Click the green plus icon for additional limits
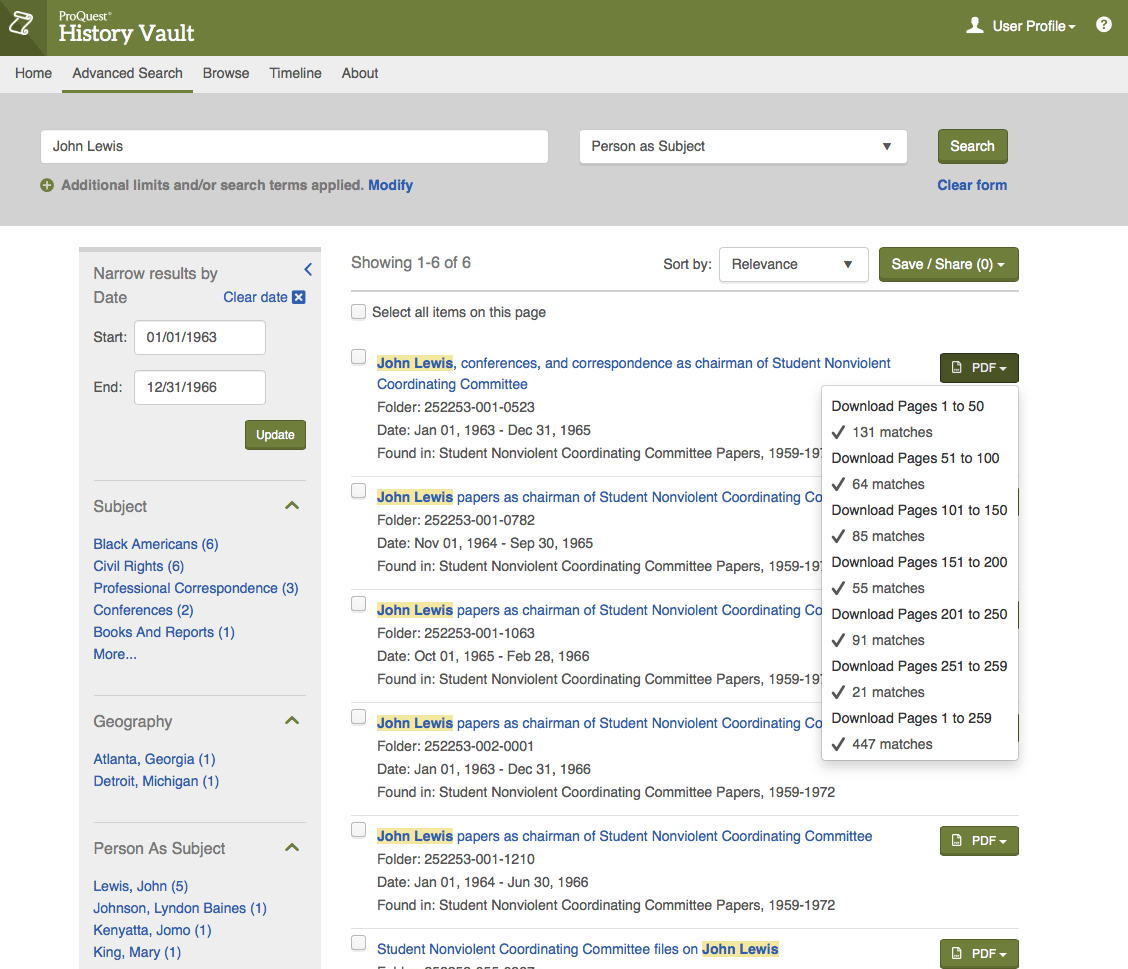The height and width of the screenshot is (969, 1128). coord(47,185)
